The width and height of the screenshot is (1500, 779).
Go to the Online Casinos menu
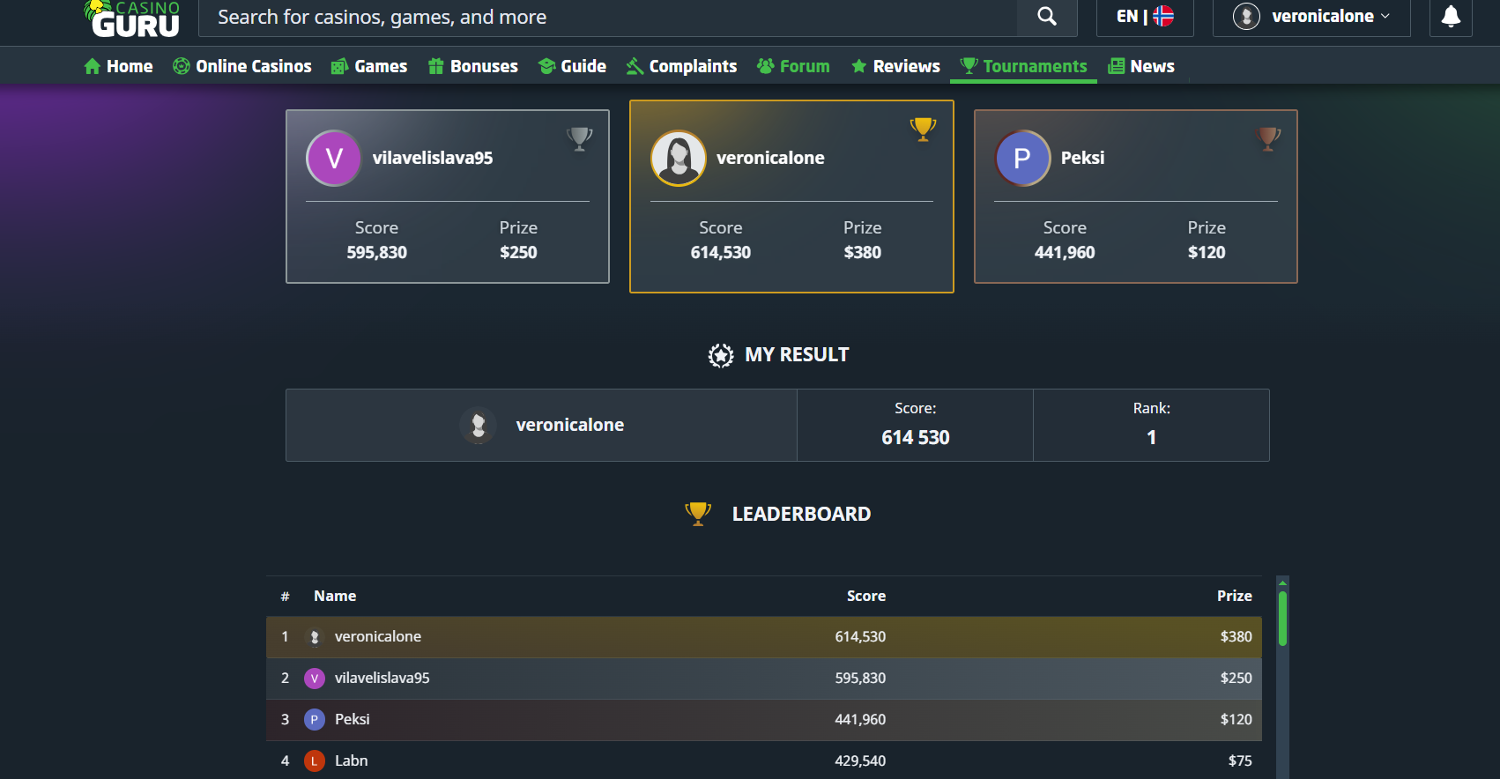tap(242, 66)
